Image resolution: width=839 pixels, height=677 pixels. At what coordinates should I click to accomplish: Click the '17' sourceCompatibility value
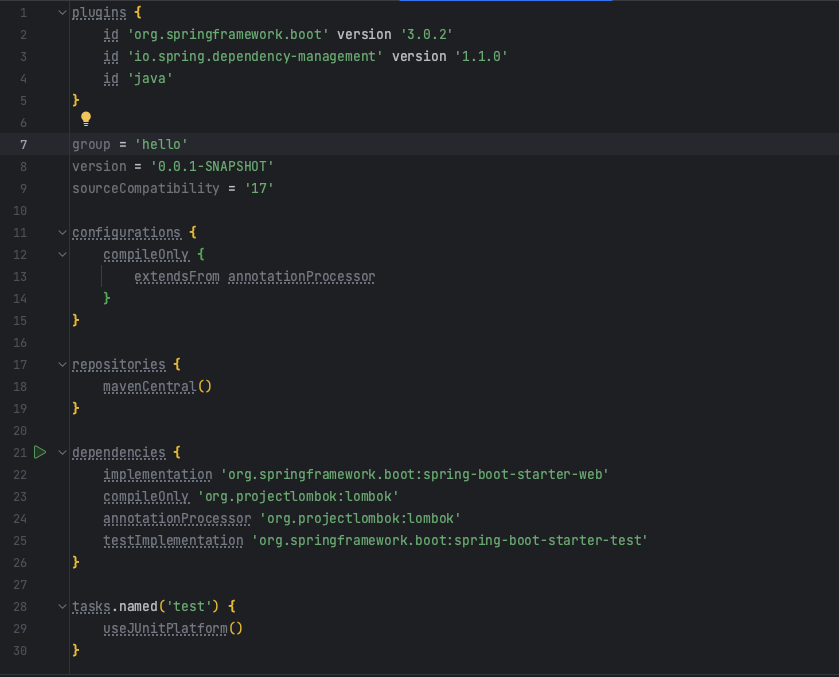(259, 188)
